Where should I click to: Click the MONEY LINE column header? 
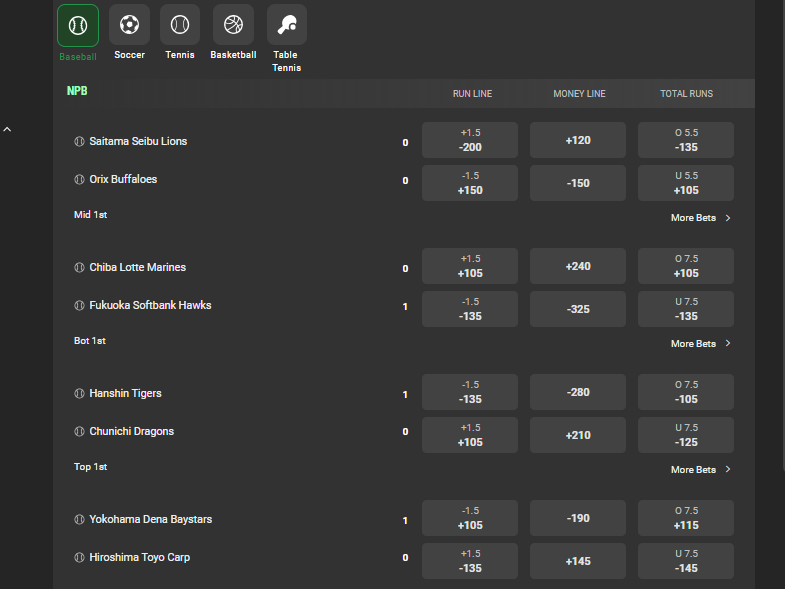579,94
